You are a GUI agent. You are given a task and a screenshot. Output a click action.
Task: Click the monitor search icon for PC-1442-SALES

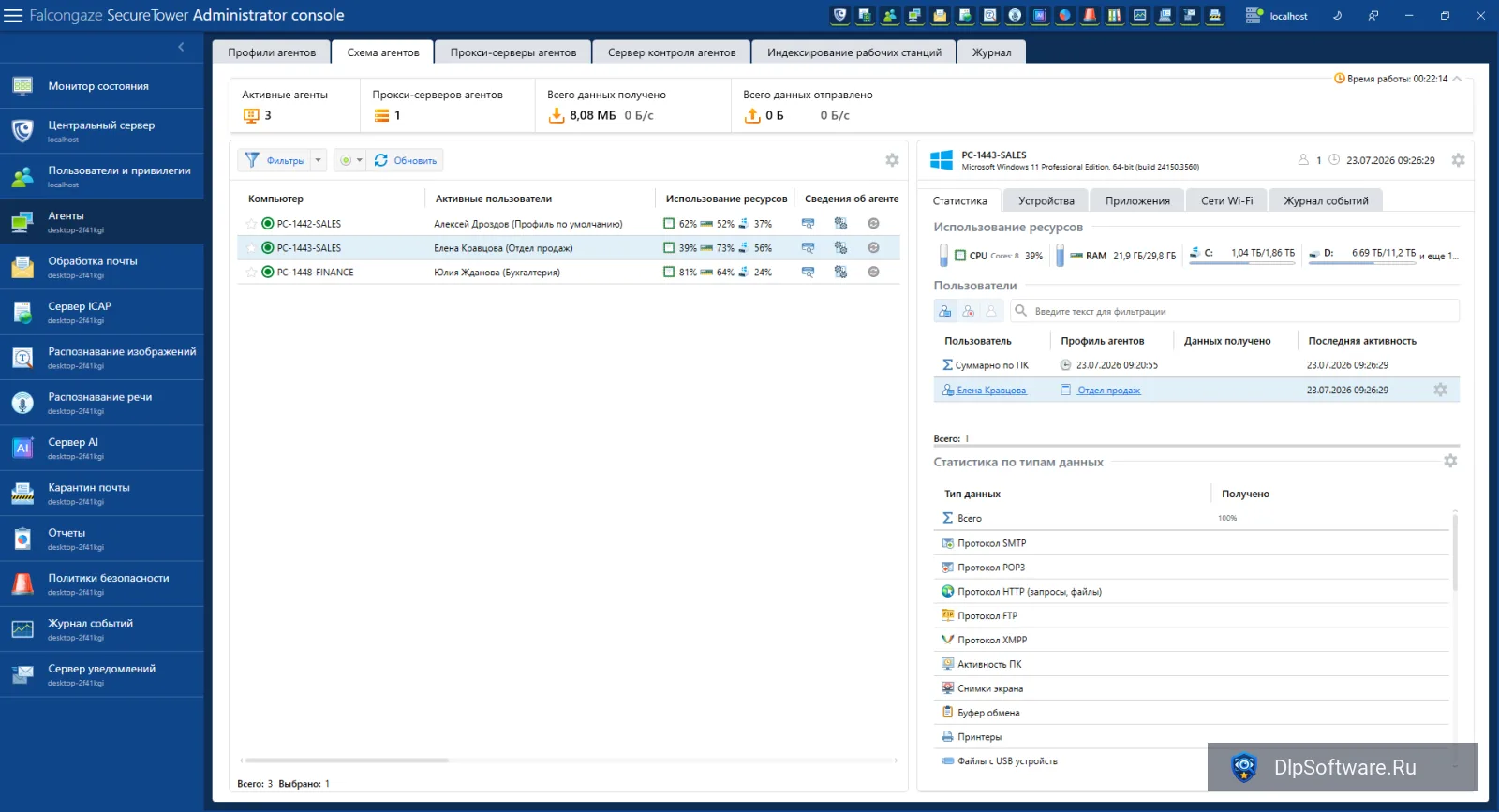click(809, 224)
